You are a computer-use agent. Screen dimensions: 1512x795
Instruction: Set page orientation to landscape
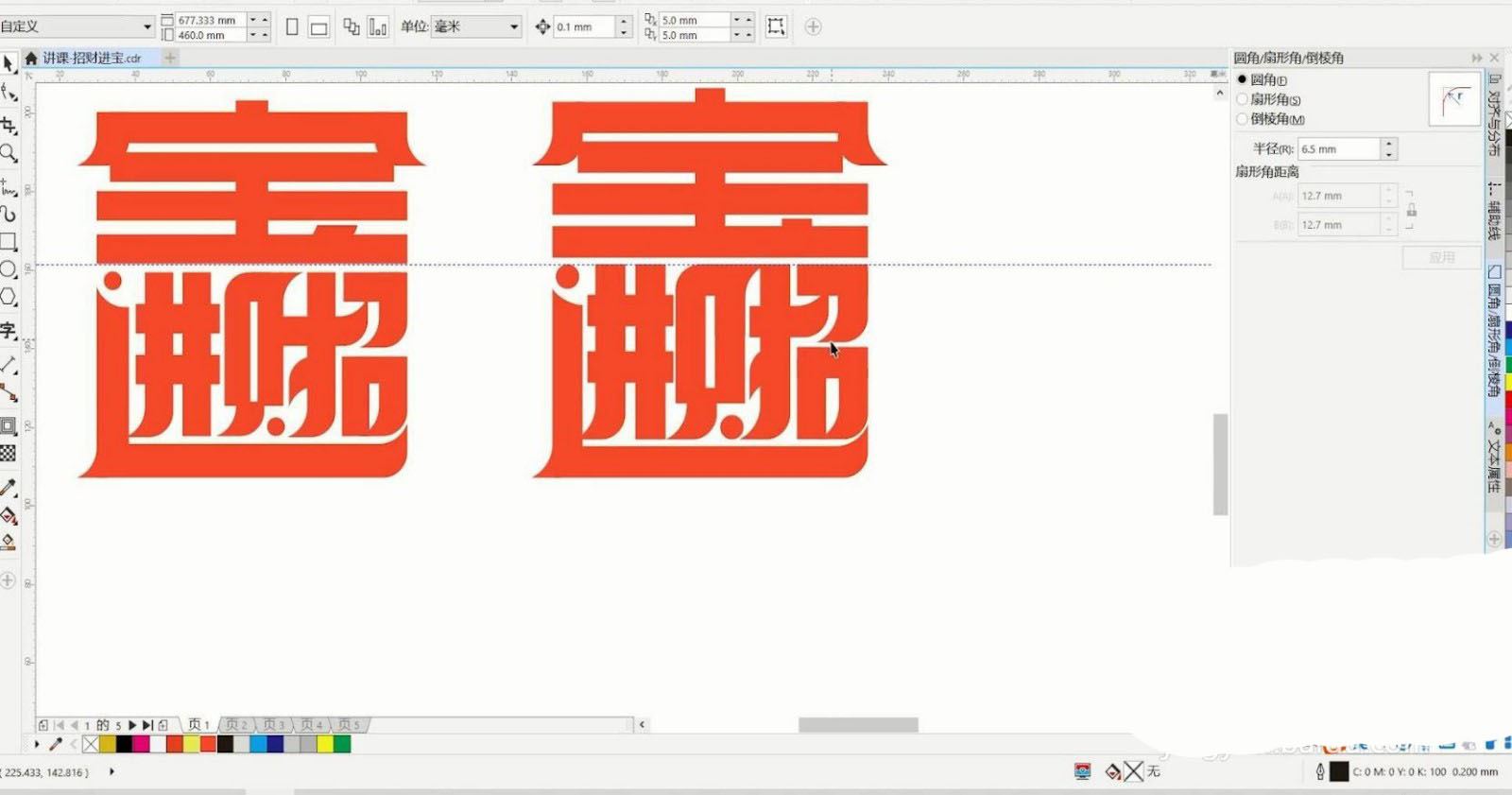pos(319,28)
